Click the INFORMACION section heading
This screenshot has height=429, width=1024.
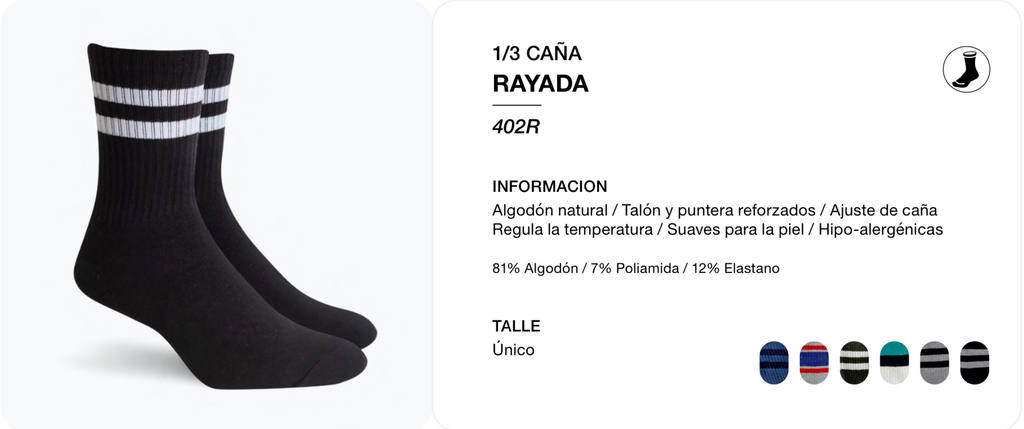coord(549,186)
